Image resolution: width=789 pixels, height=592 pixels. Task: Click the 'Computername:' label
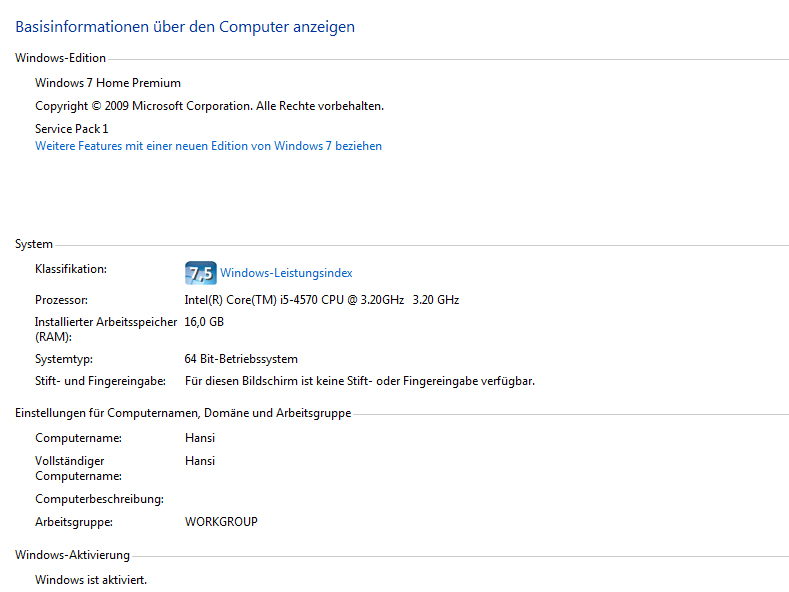point(78,438)
